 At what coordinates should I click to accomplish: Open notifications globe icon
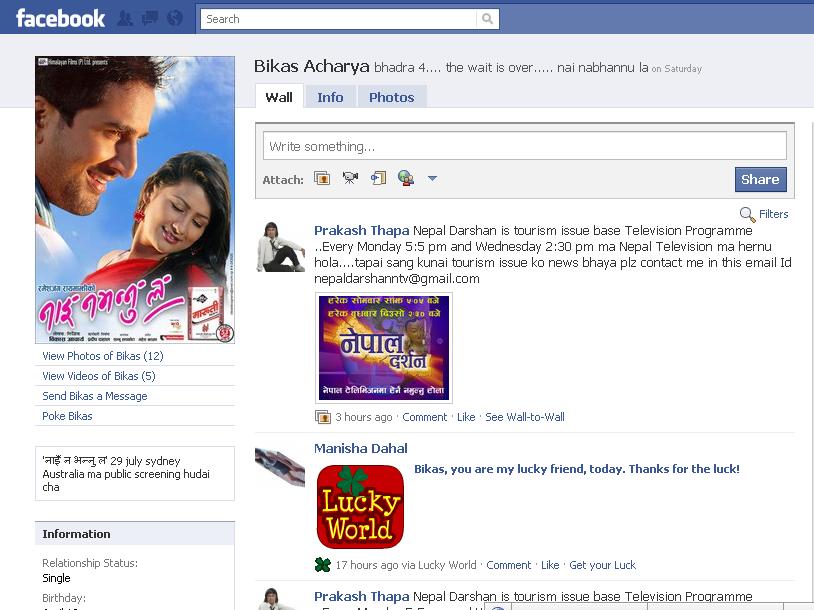(x=175, y=19)
